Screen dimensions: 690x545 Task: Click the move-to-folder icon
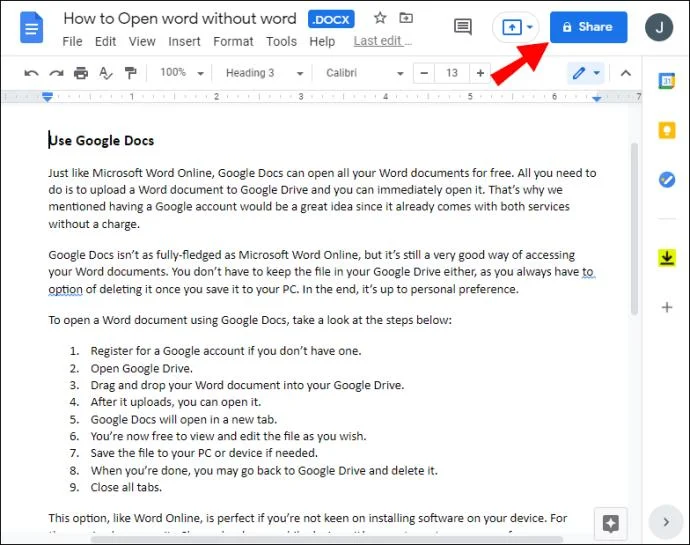(406, 18)
